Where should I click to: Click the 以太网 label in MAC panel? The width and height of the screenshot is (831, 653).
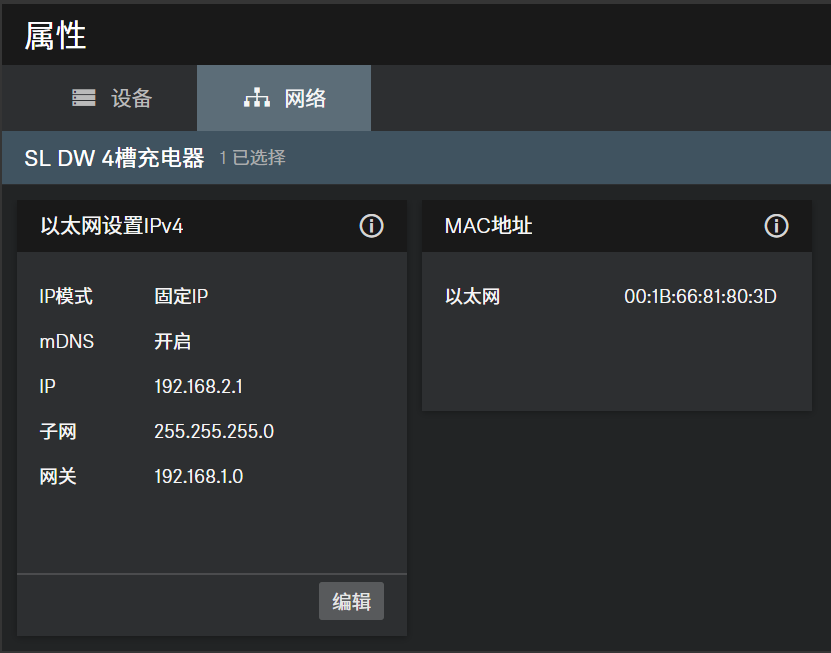(472, 296)
